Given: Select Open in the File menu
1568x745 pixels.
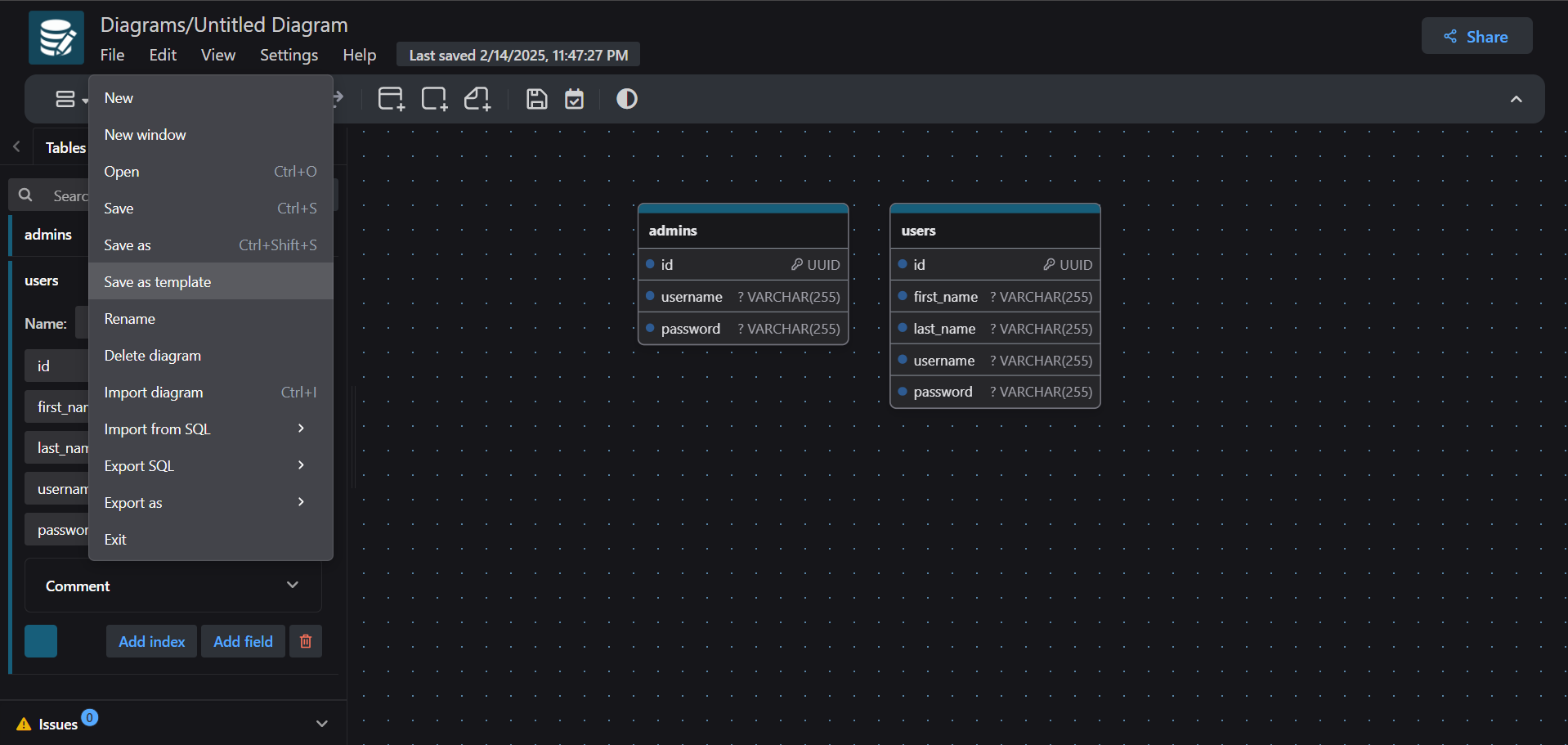Looking at the screenshot, I should 211,171.
